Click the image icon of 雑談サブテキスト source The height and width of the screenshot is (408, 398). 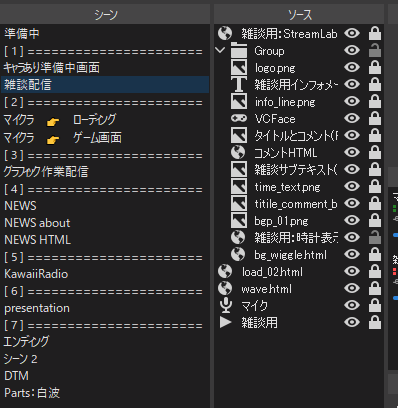239,170
